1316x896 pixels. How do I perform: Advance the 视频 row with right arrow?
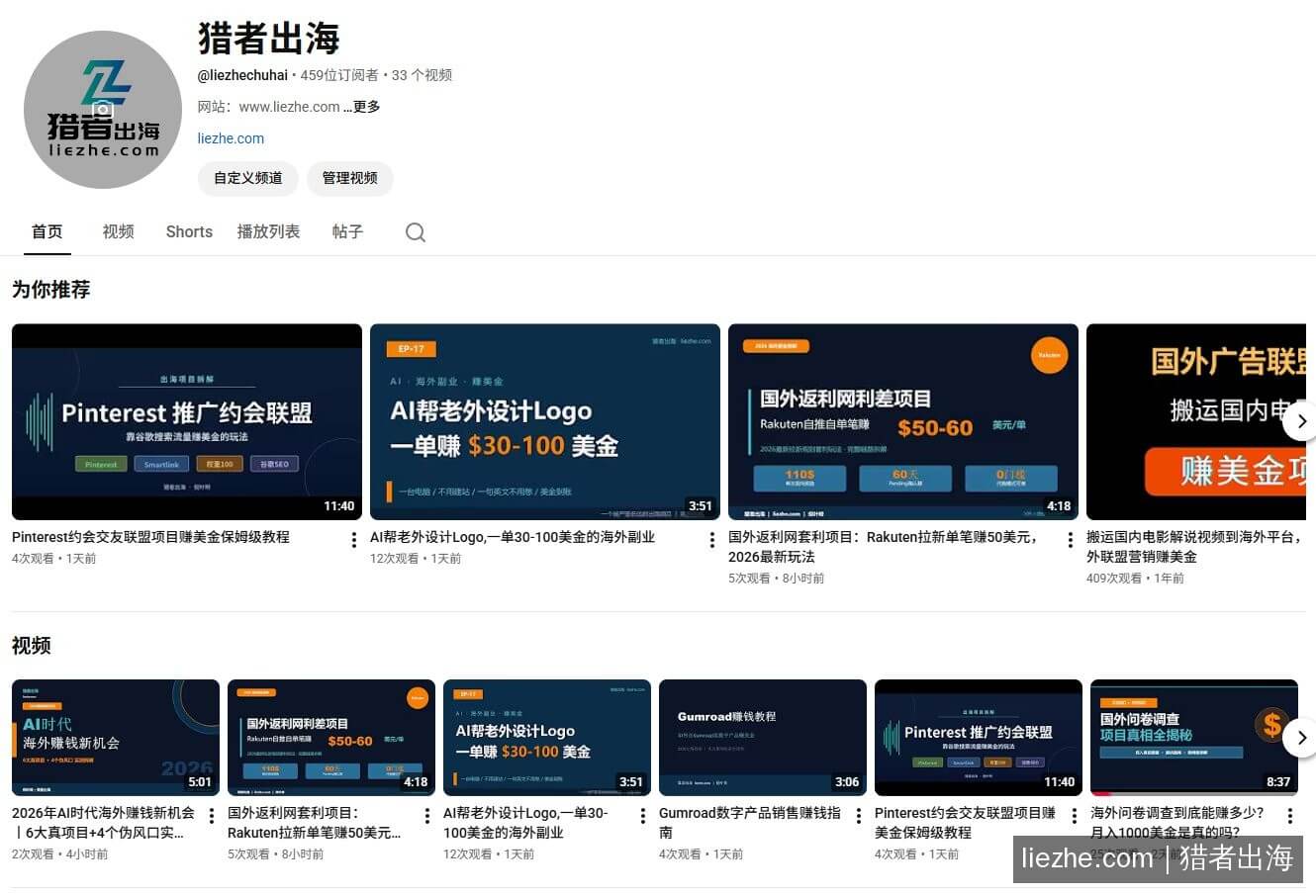click(1300, 738)
